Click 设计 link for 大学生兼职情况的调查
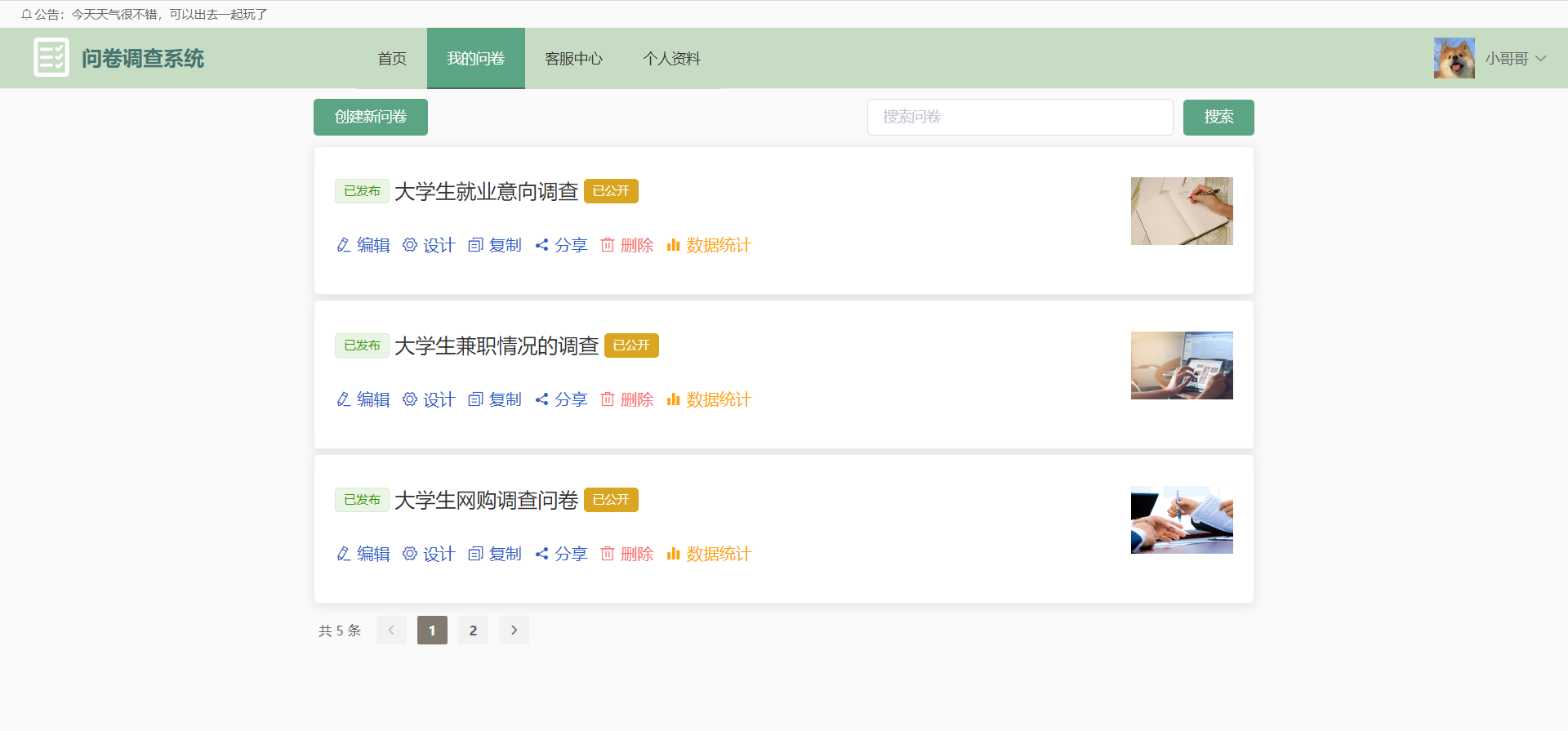The height and width of the screenshot is (731, 1568). [439, 399]
